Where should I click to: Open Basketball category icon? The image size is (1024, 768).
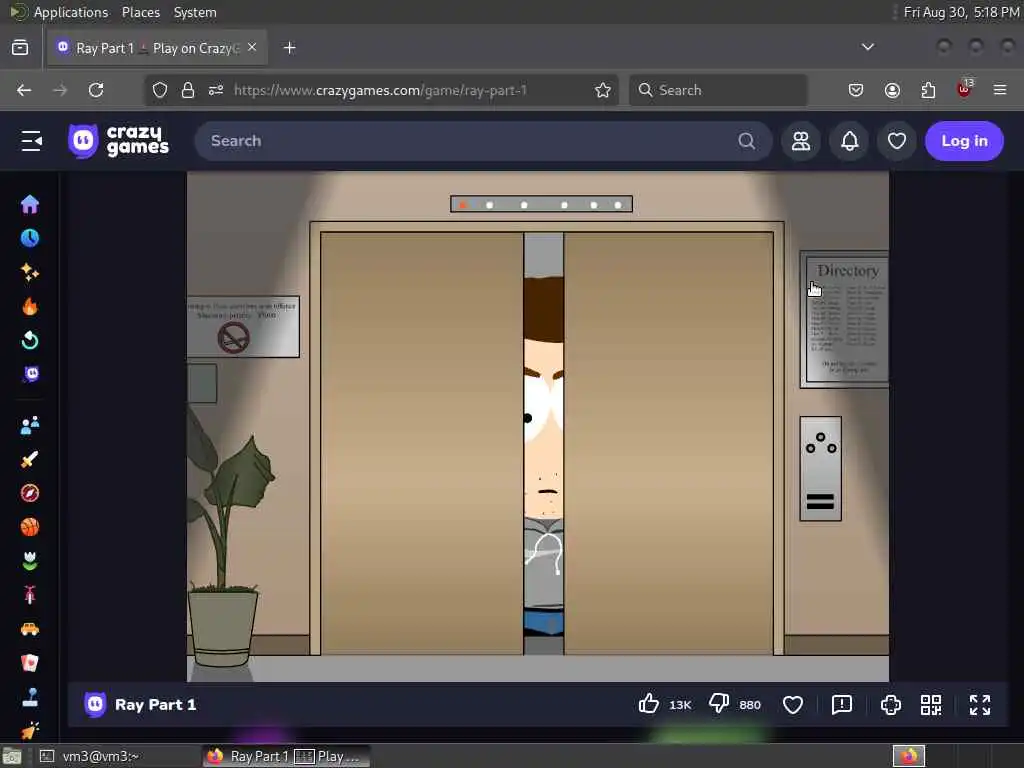point(29,527)
